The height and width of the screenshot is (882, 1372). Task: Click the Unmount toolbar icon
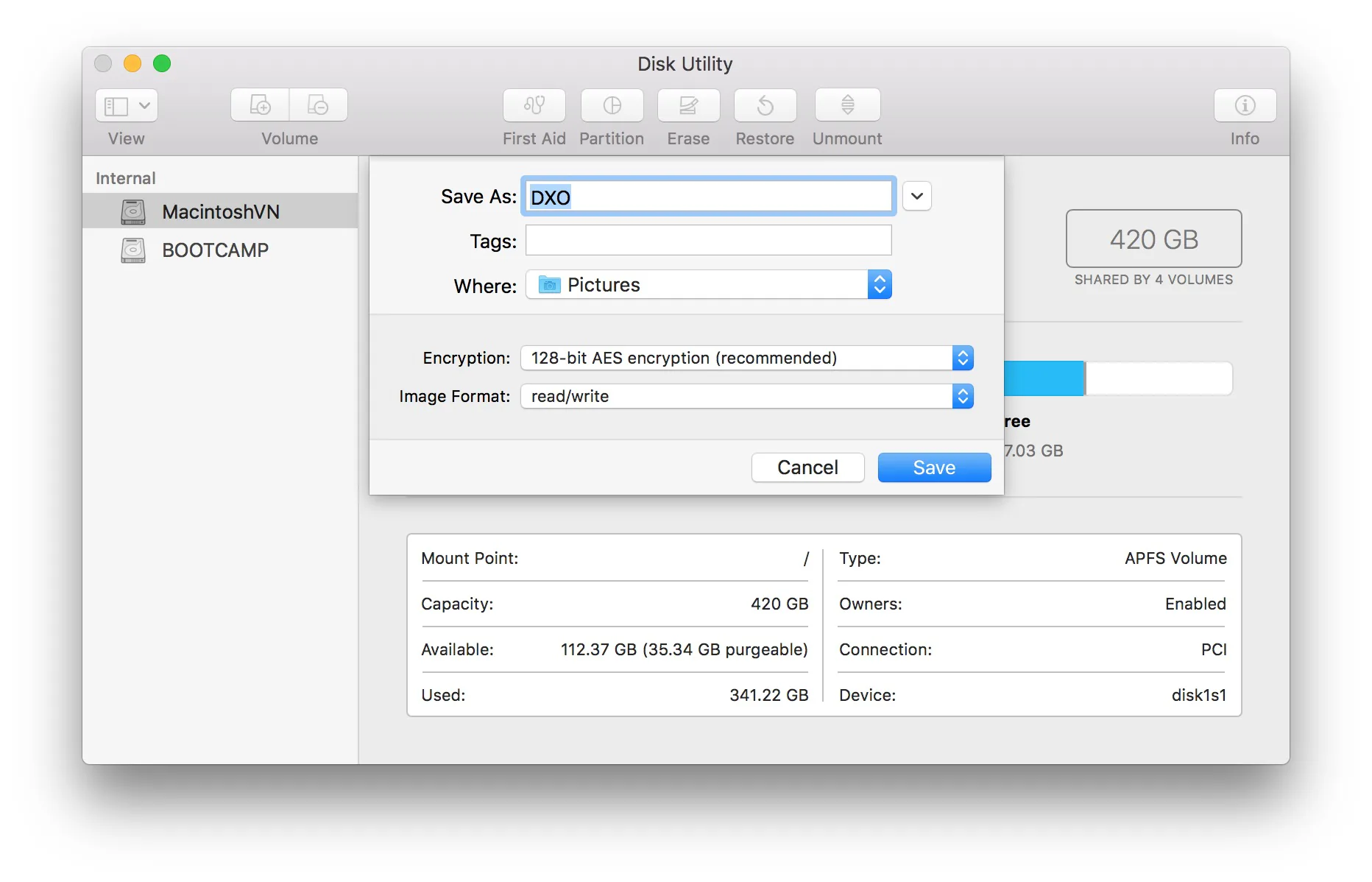point(847,105)
